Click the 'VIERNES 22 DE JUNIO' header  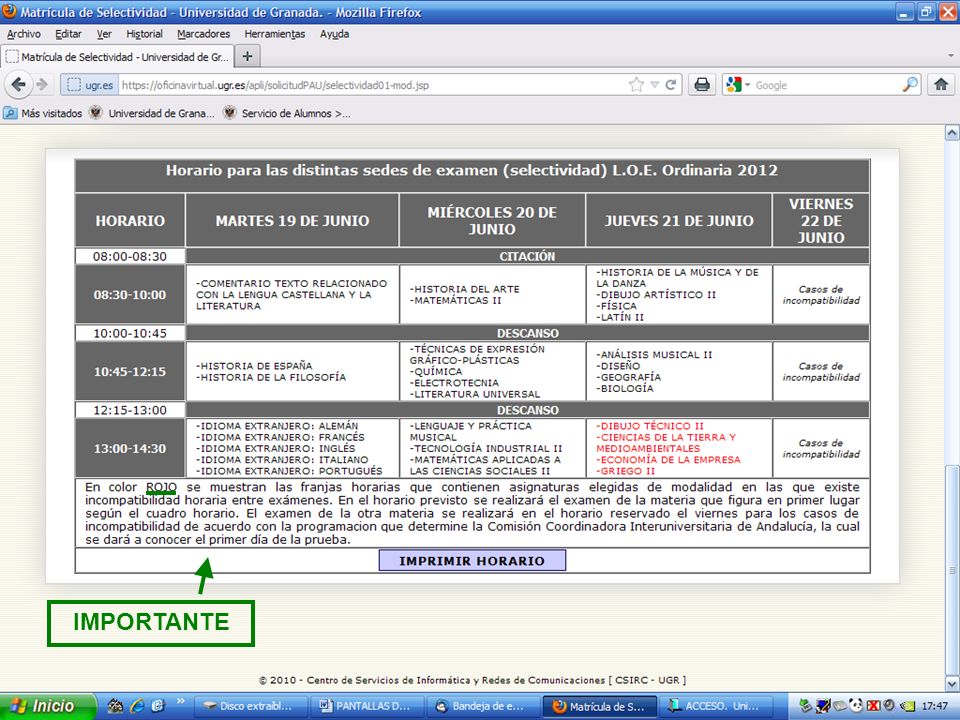(x=821, y=220)
